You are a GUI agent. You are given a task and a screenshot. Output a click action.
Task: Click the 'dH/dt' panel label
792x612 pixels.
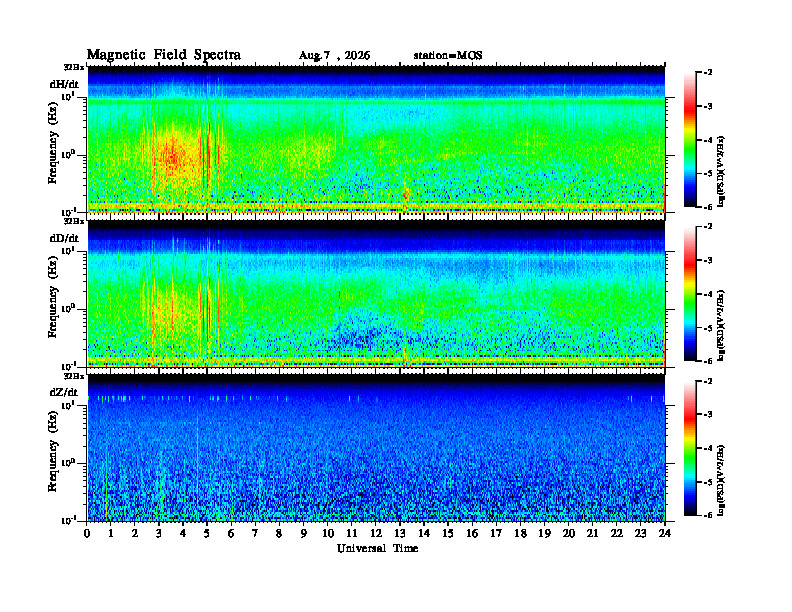tap(64, 84)
